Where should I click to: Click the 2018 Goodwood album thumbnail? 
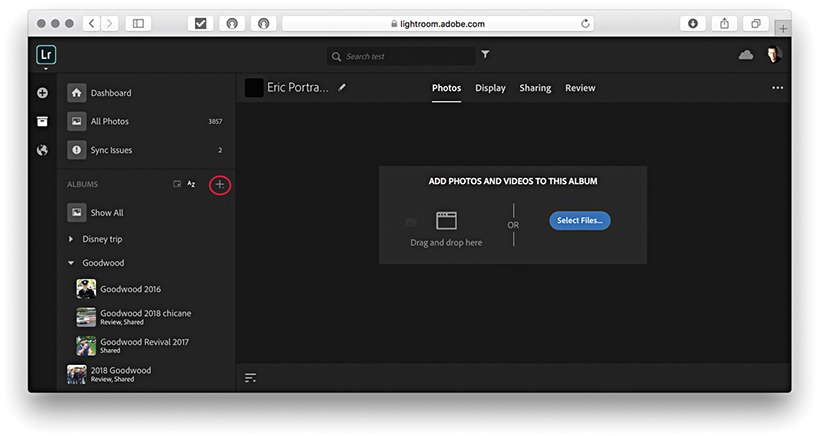click(77, 374)
